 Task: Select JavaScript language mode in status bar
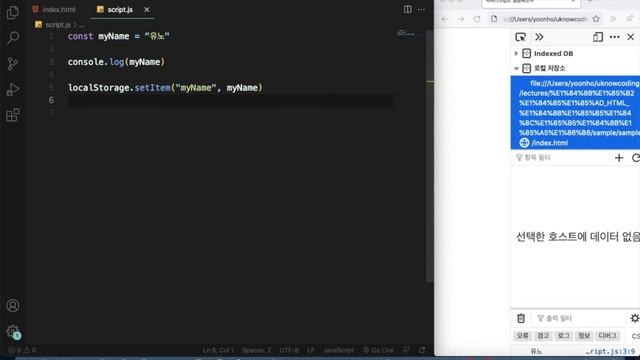[x=338, y=350]
